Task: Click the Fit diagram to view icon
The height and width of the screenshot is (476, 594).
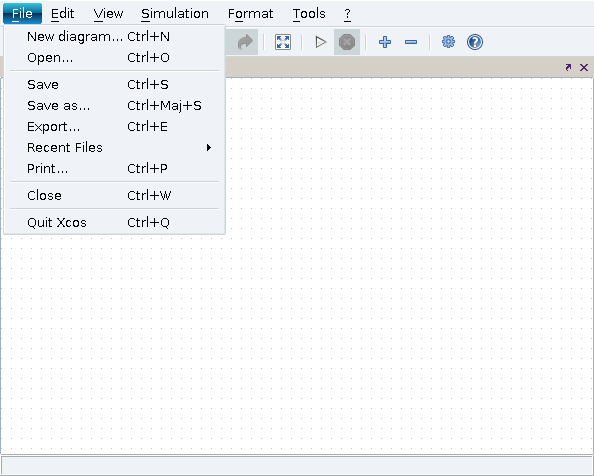Action: click(x=283, y=42)
